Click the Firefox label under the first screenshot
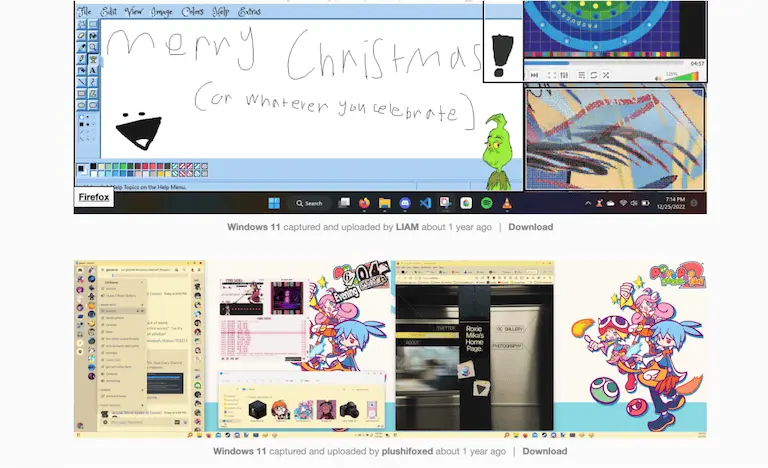 (x=94, y=197)
